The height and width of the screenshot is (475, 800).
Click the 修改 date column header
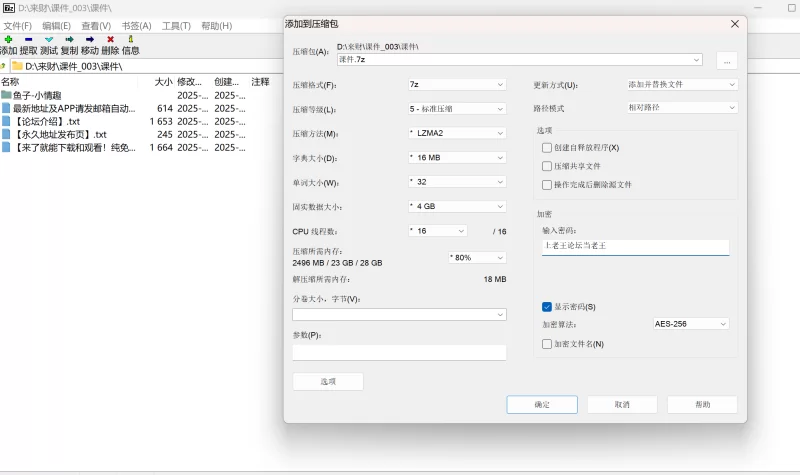coord(189,82)
